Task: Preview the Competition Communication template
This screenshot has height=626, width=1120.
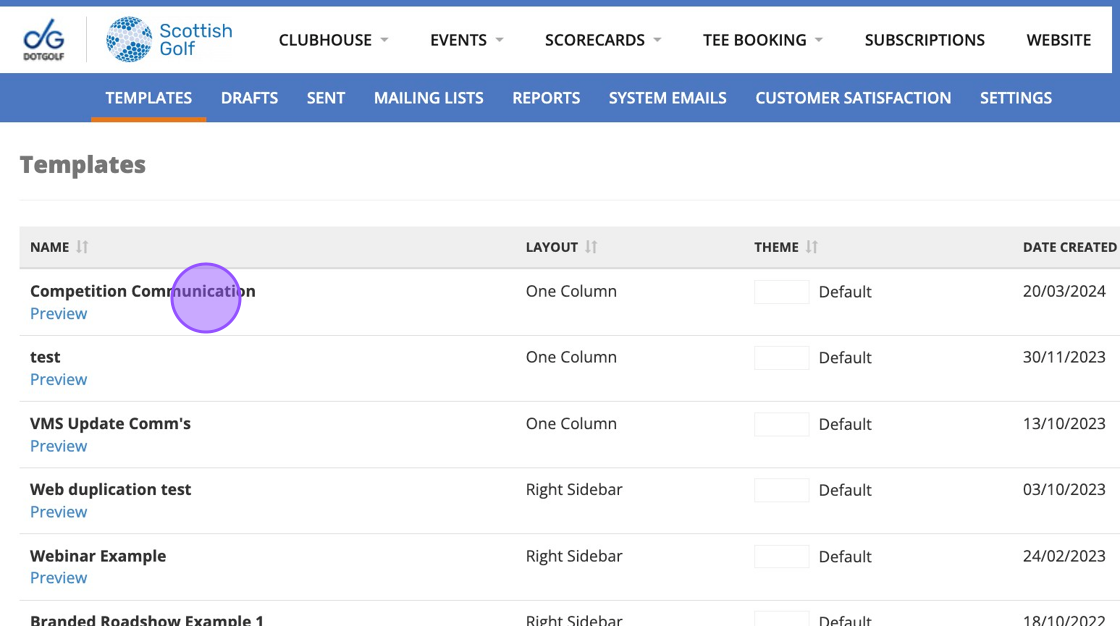Action: click(x=59, y=314)
